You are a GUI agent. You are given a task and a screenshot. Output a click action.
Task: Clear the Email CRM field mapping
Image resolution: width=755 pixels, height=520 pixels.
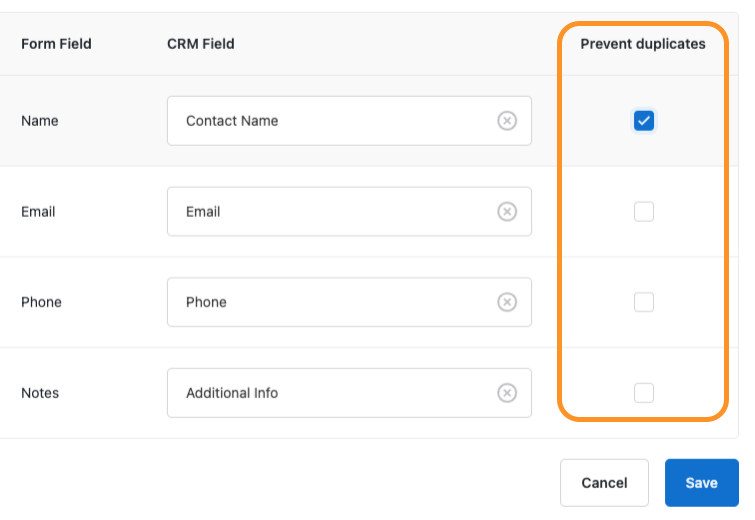(507, 212)
